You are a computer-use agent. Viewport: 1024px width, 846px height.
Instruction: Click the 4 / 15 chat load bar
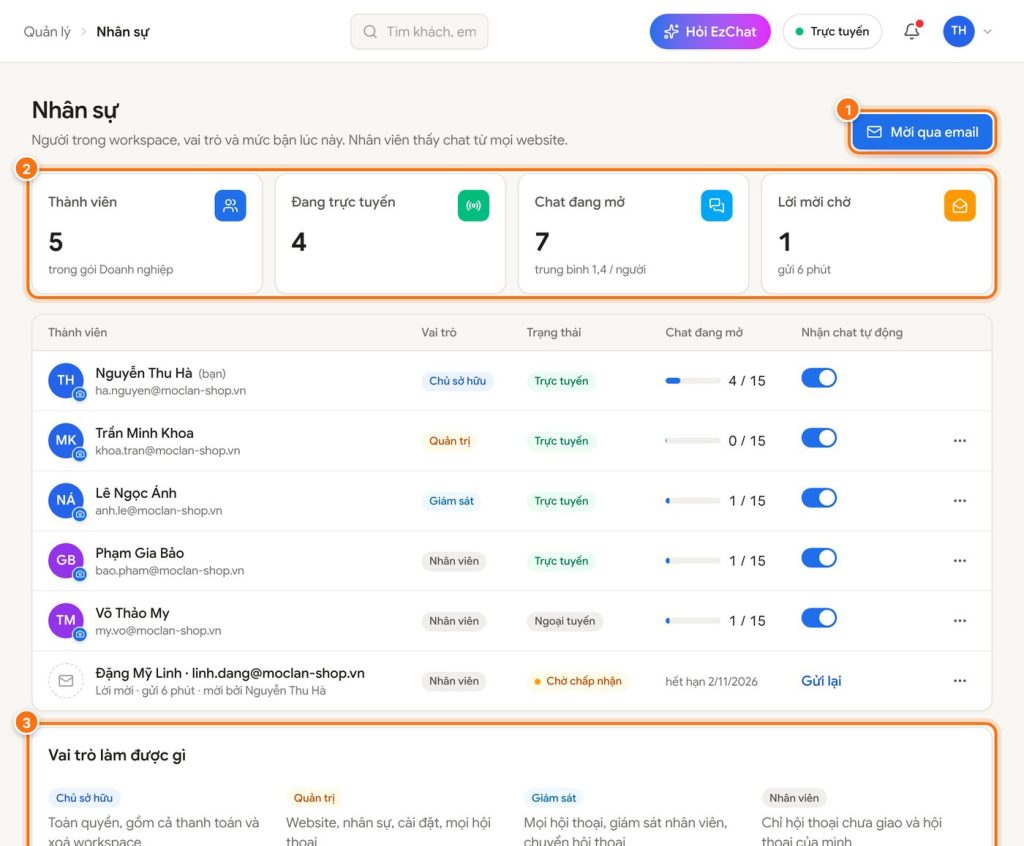coord(692,381)
